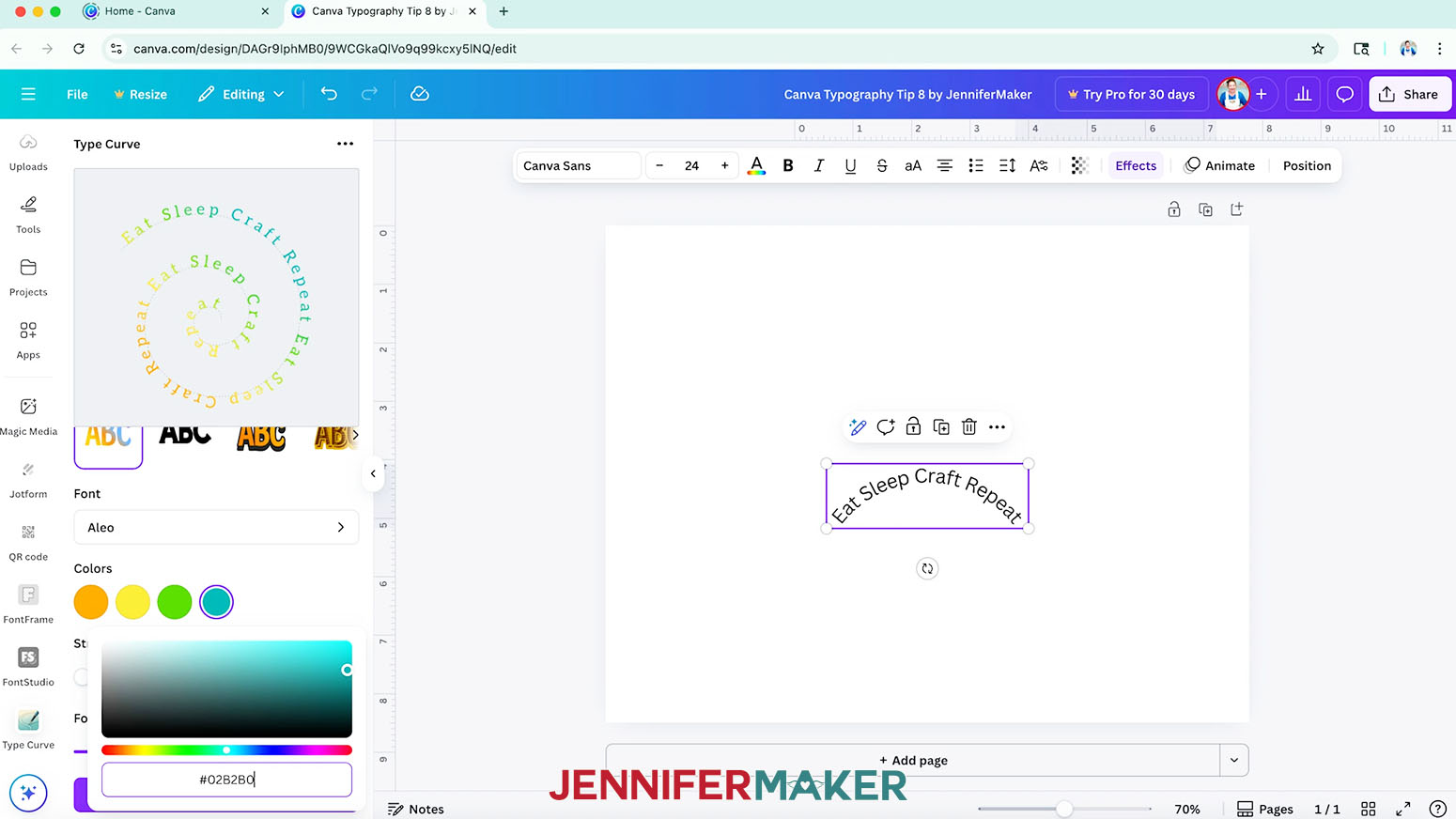Viewport: 1456px width, 819px height.
Task: Open advanced text style settings
Action: point(1039,165)
